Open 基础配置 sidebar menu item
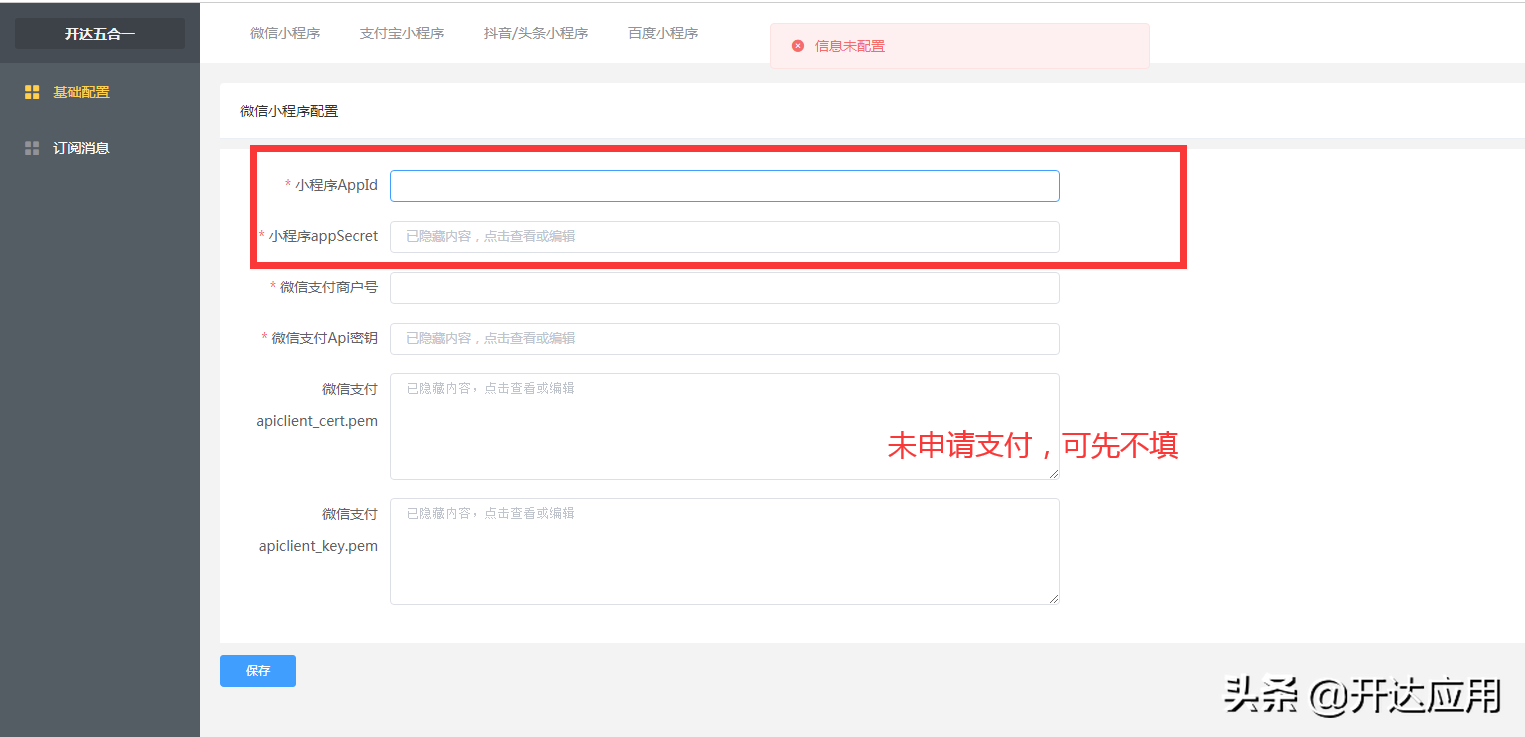This screenshot has width=1525, height=737. (x=100, y=92)
